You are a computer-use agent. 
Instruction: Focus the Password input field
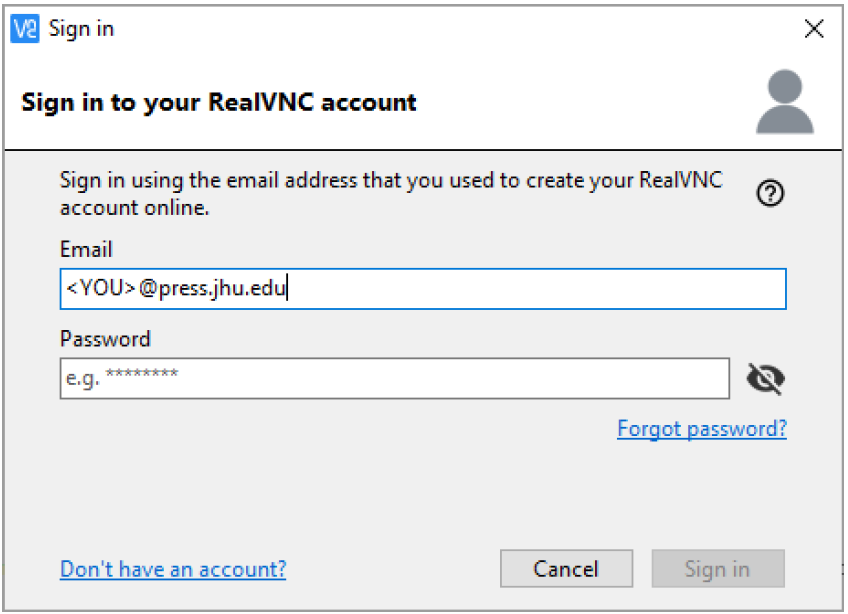[395, 378]
